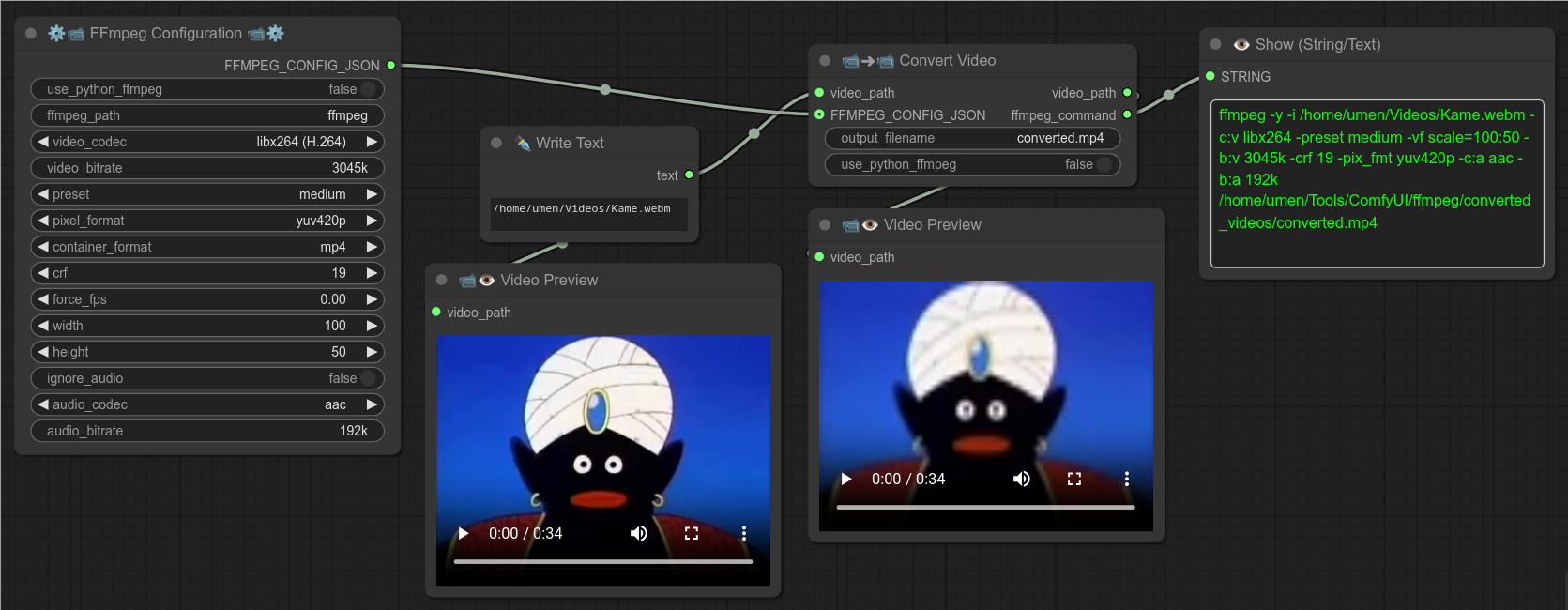This screenshot has width=1568, height=610.
Task: Open more options on left video player
Action: pyautogui.click(x=744, y=533)
